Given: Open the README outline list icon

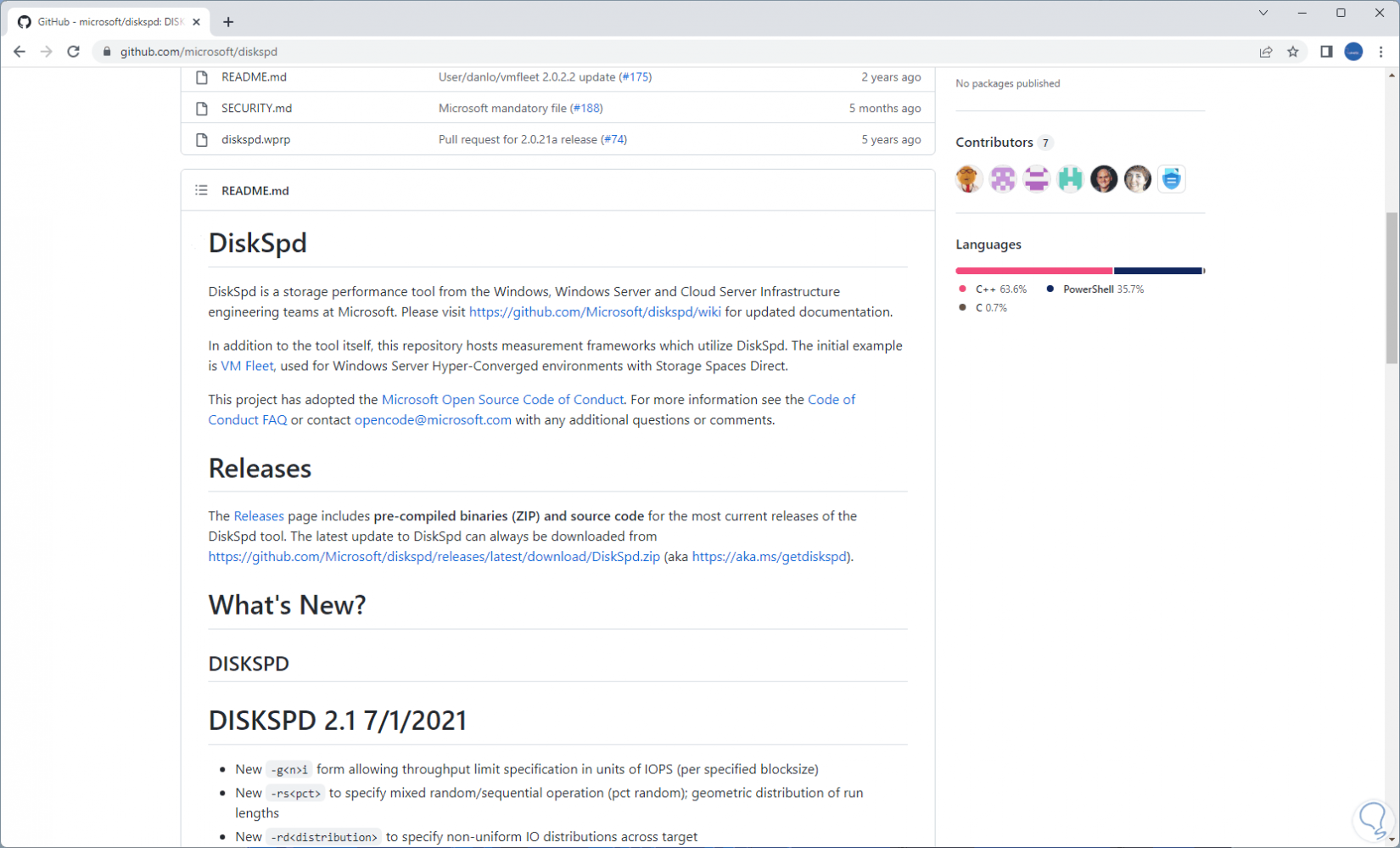Looking at the screenshot, I should click(201, 190).
